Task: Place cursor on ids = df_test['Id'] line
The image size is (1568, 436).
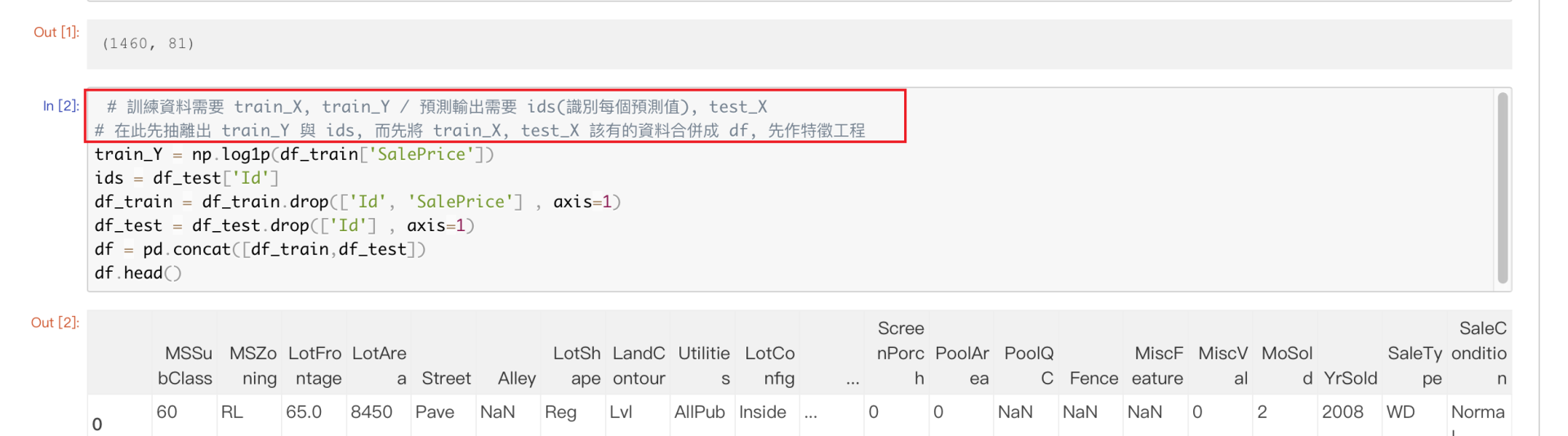Action: 186,178
